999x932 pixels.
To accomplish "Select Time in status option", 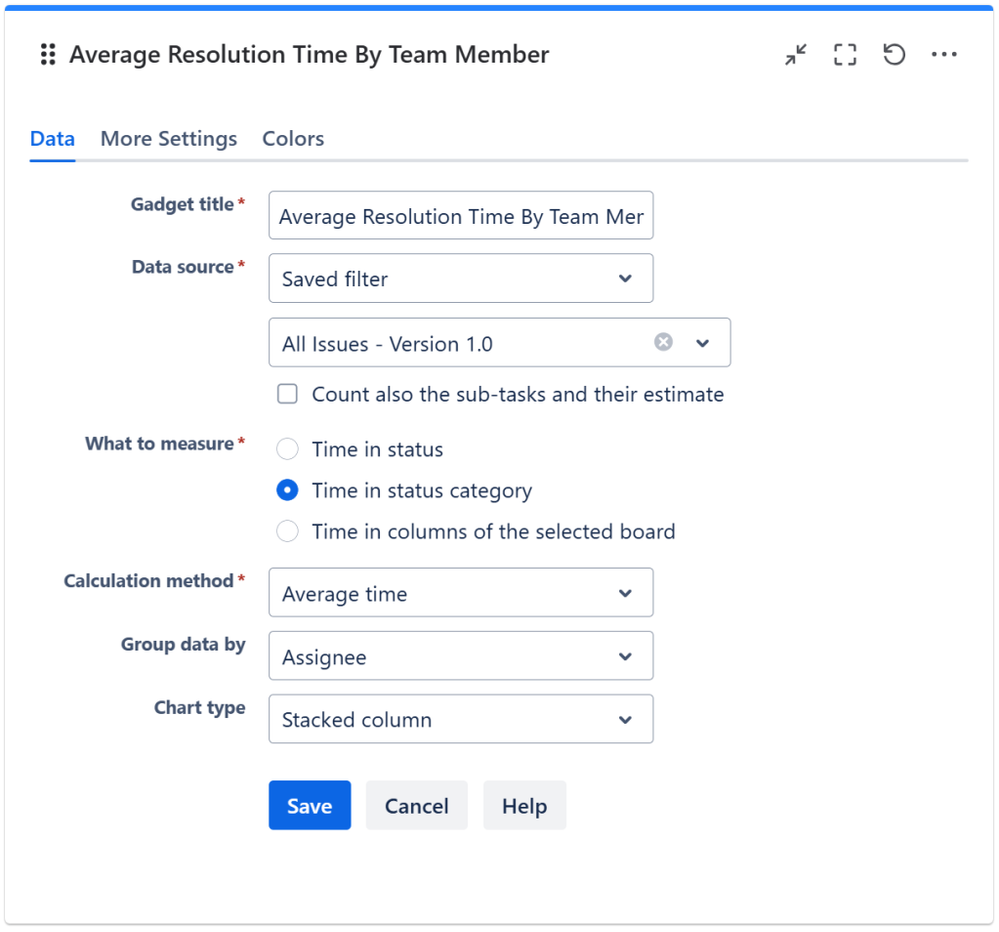I will pos(287,449).
